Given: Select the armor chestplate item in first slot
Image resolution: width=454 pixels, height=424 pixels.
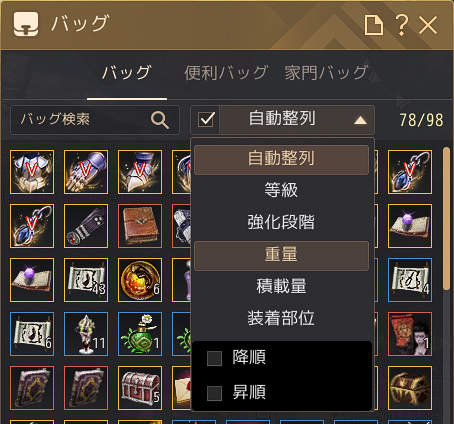Looking at the screenshot, I should point(32,172).
